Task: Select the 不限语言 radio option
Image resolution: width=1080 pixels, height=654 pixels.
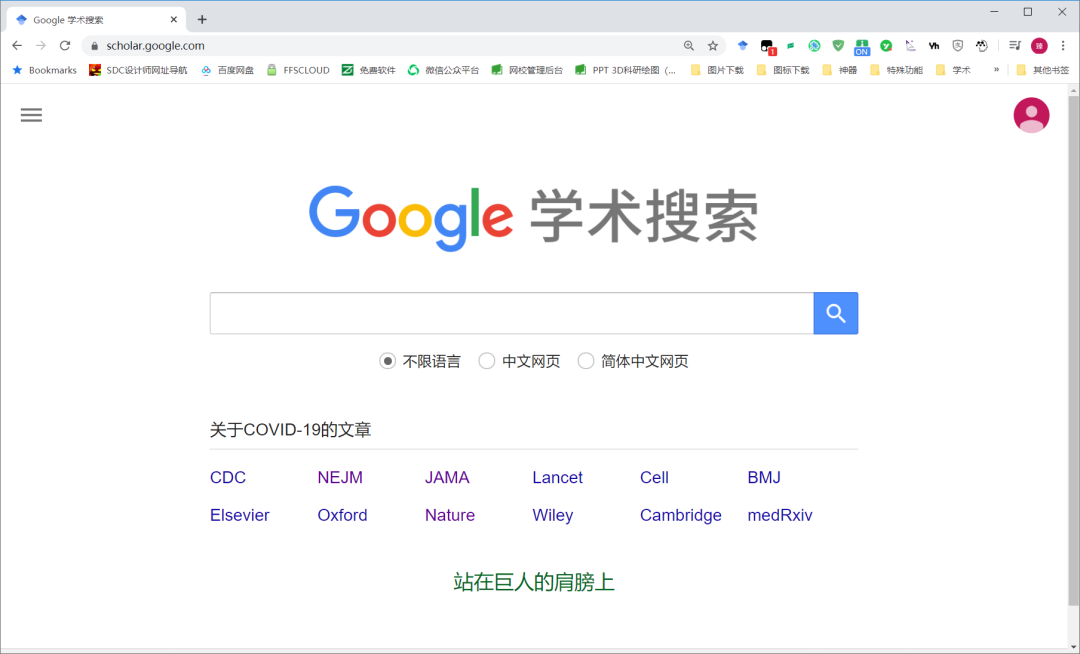Action: tap(387, 361)
